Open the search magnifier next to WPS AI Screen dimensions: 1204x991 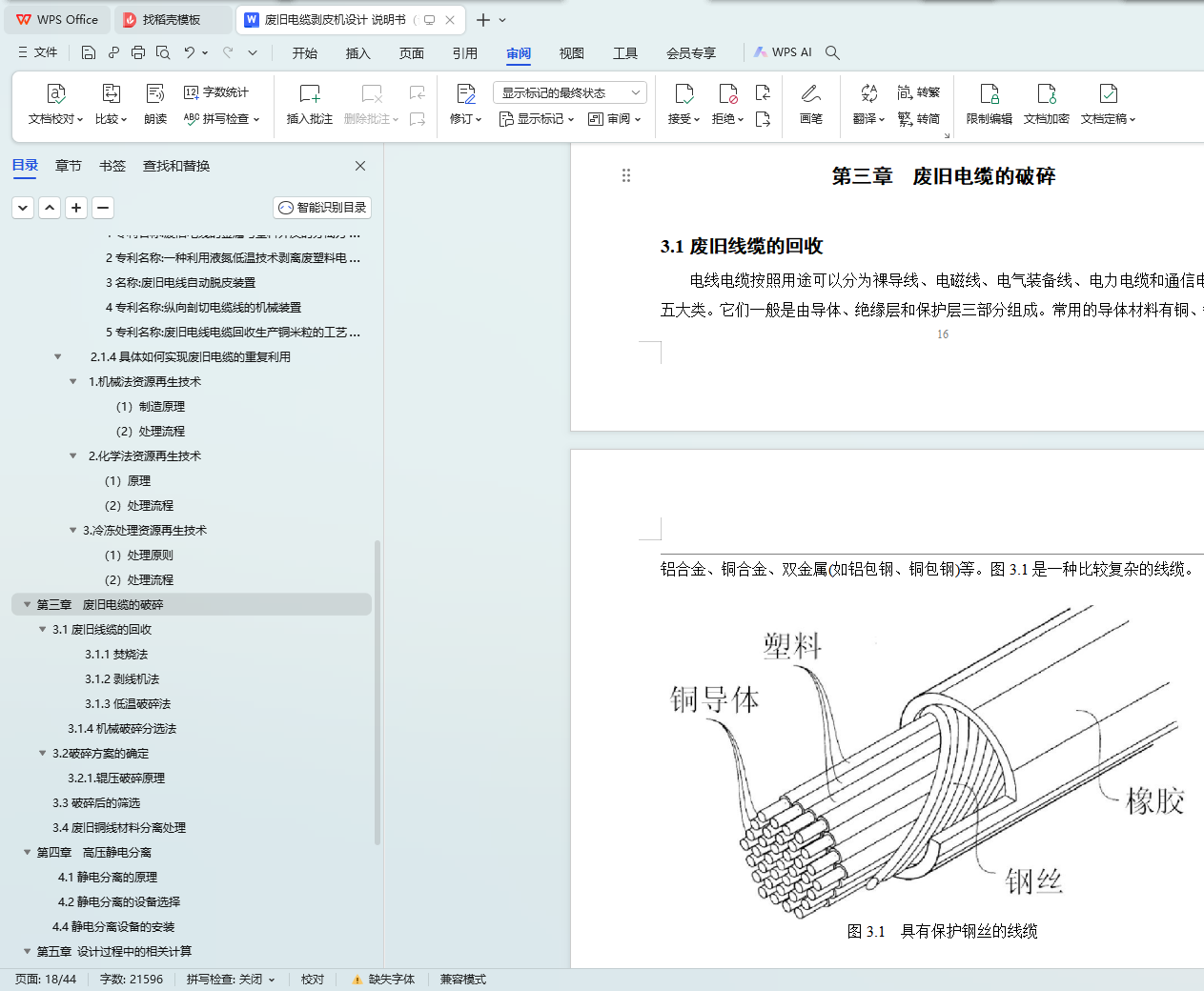click(832, 52)
